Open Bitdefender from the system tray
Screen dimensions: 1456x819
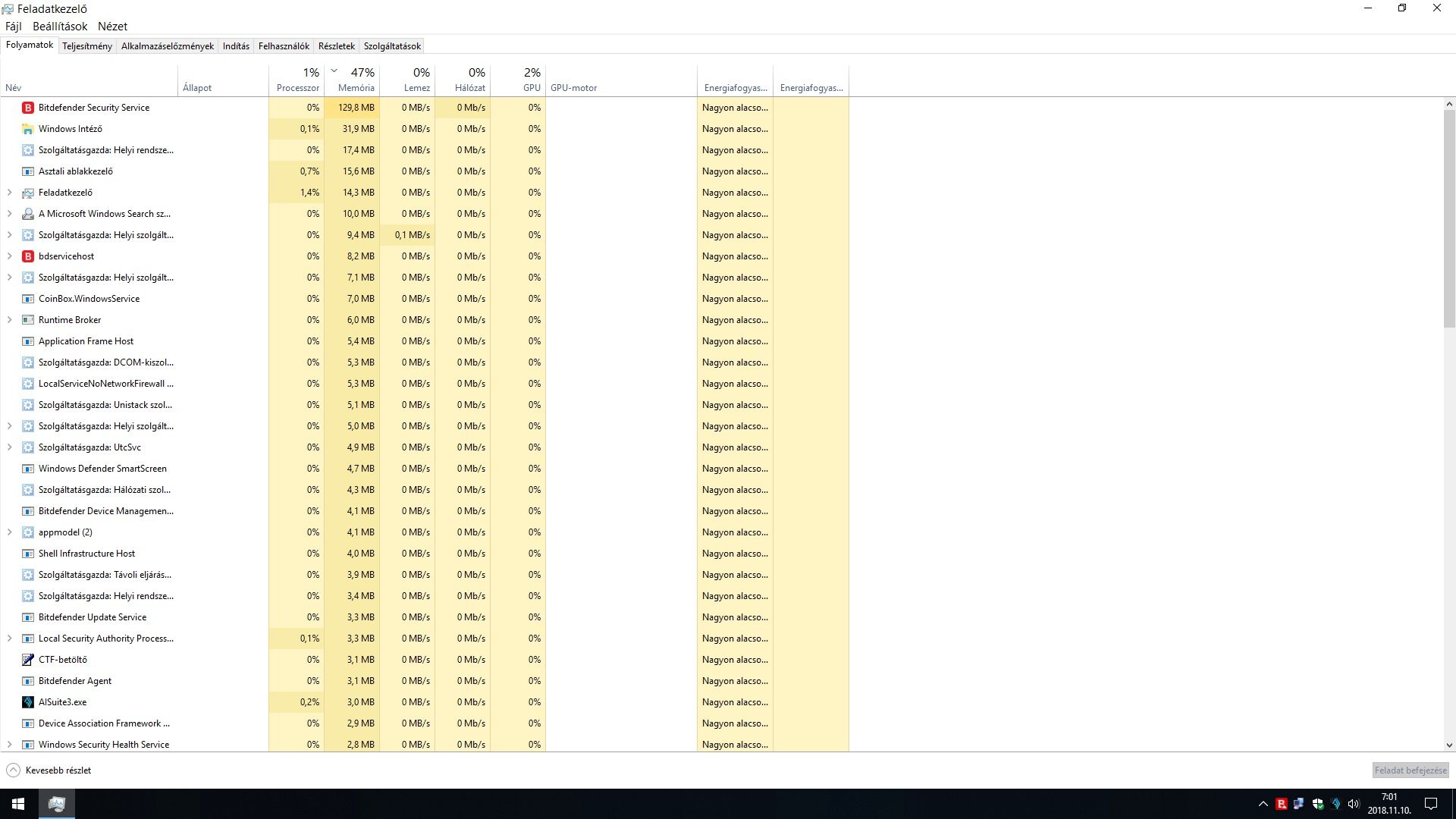coord(1281,804)
